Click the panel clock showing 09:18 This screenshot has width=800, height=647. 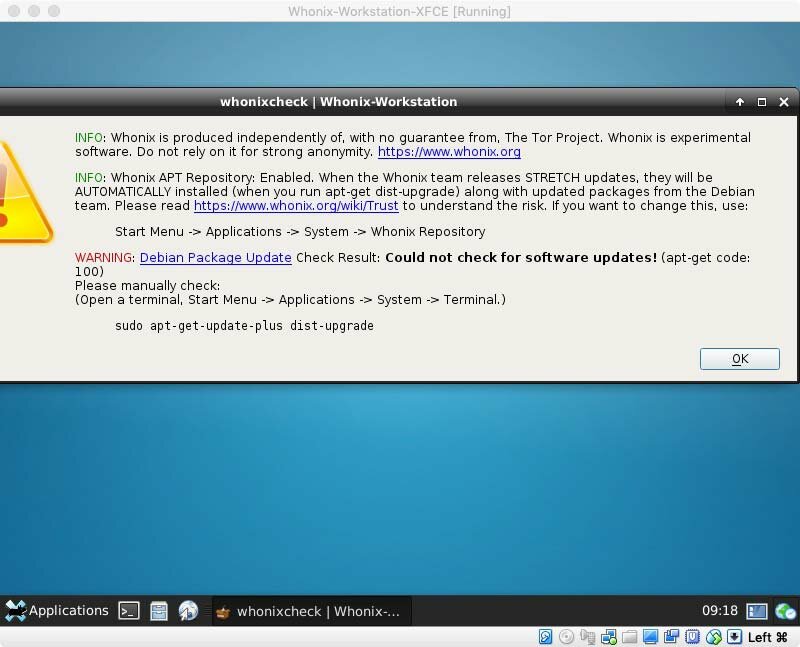pyautogui.click(x=719, y=611)
